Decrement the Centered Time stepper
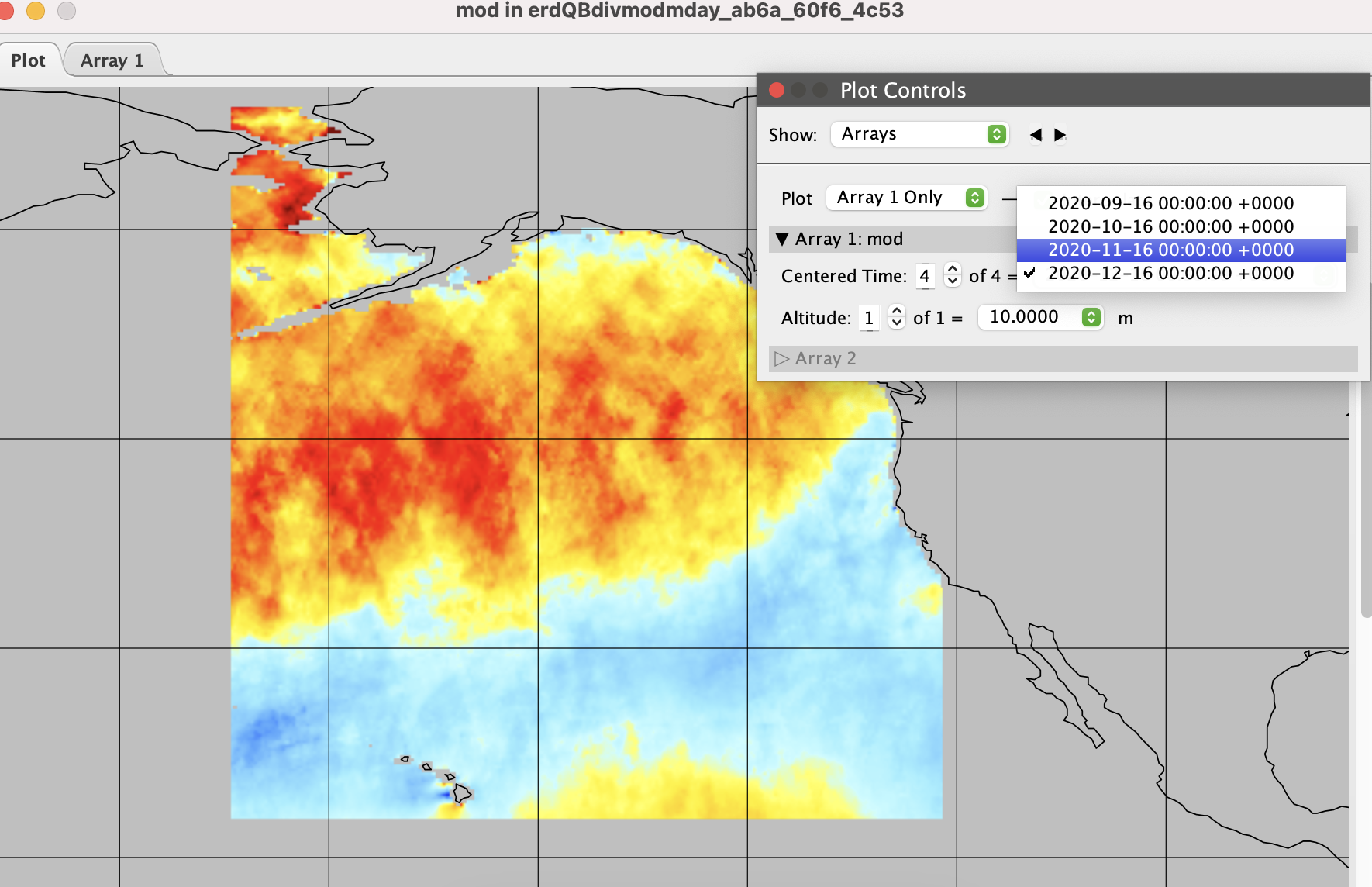1372x887 pixels. [953, 281]
